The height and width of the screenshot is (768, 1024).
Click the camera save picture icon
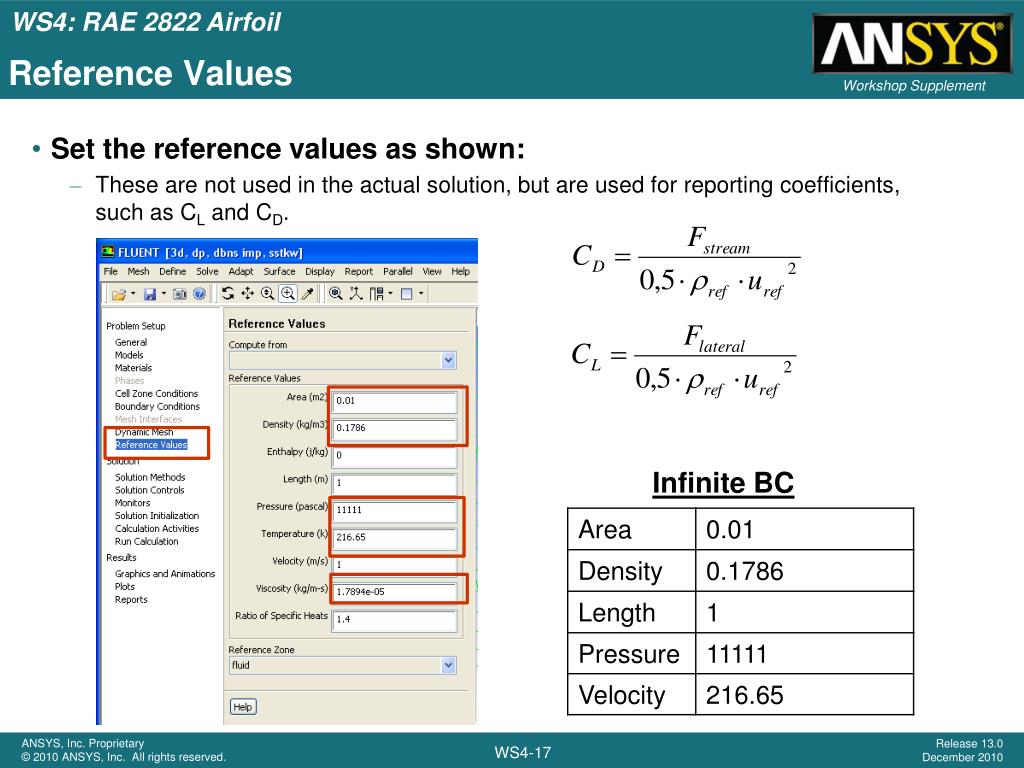coord(180,294)
